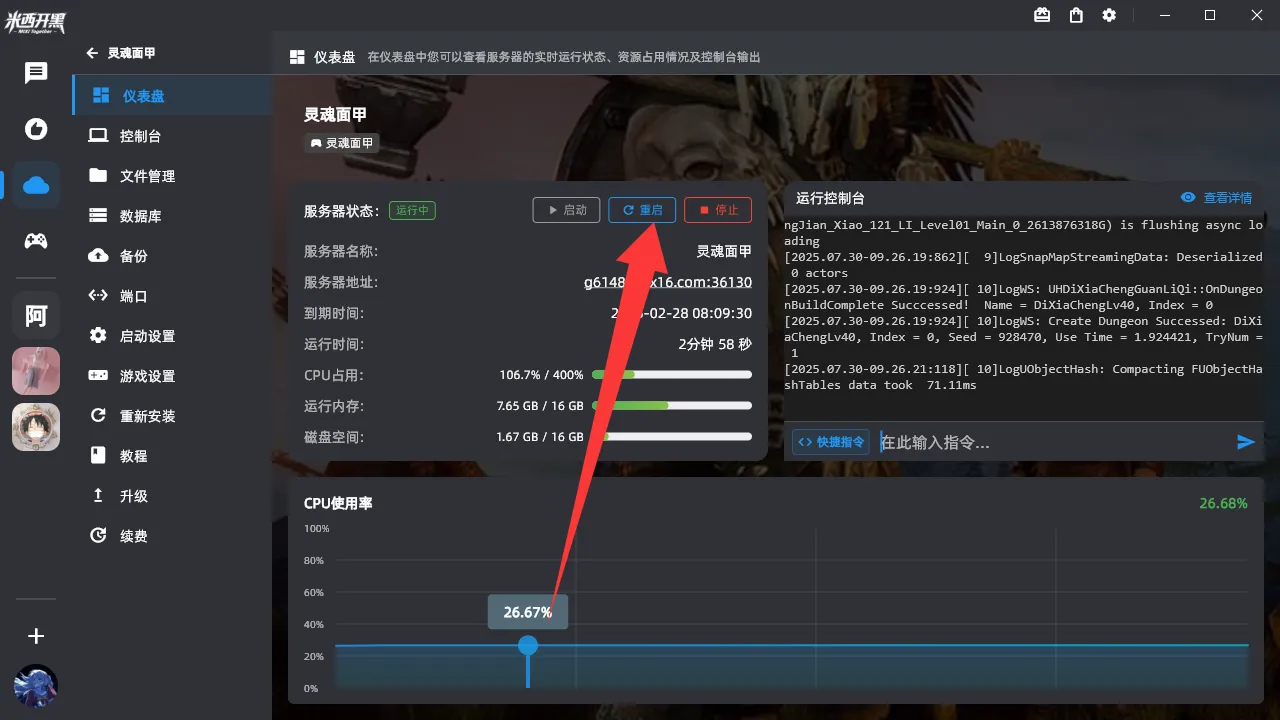Image resolution: width=1280 pixels, height=720 pixels.
Task: Click the 运行内存 memory progress bar
Action: [x=672, y=406]
